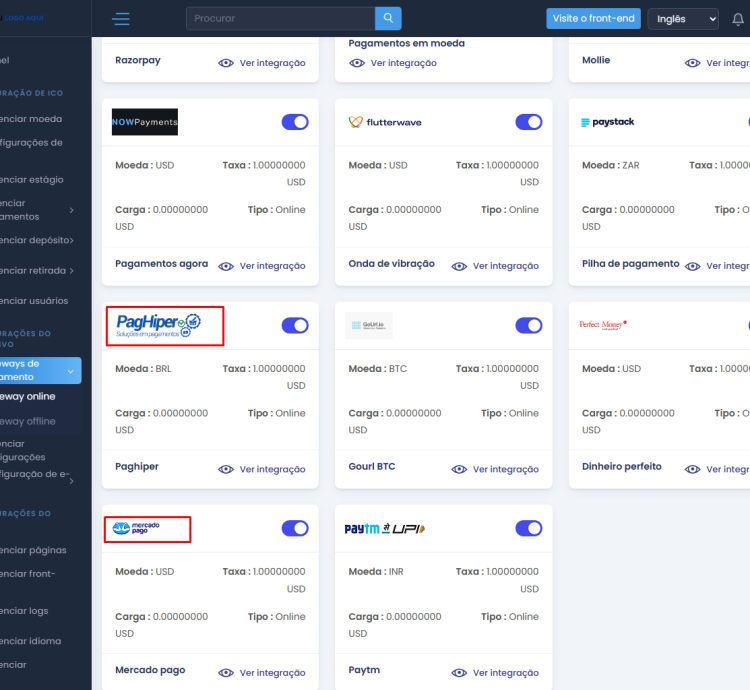Click the search magnifier button
The height and width of the screenshot is (690, 750).
(x=388, y=18)
